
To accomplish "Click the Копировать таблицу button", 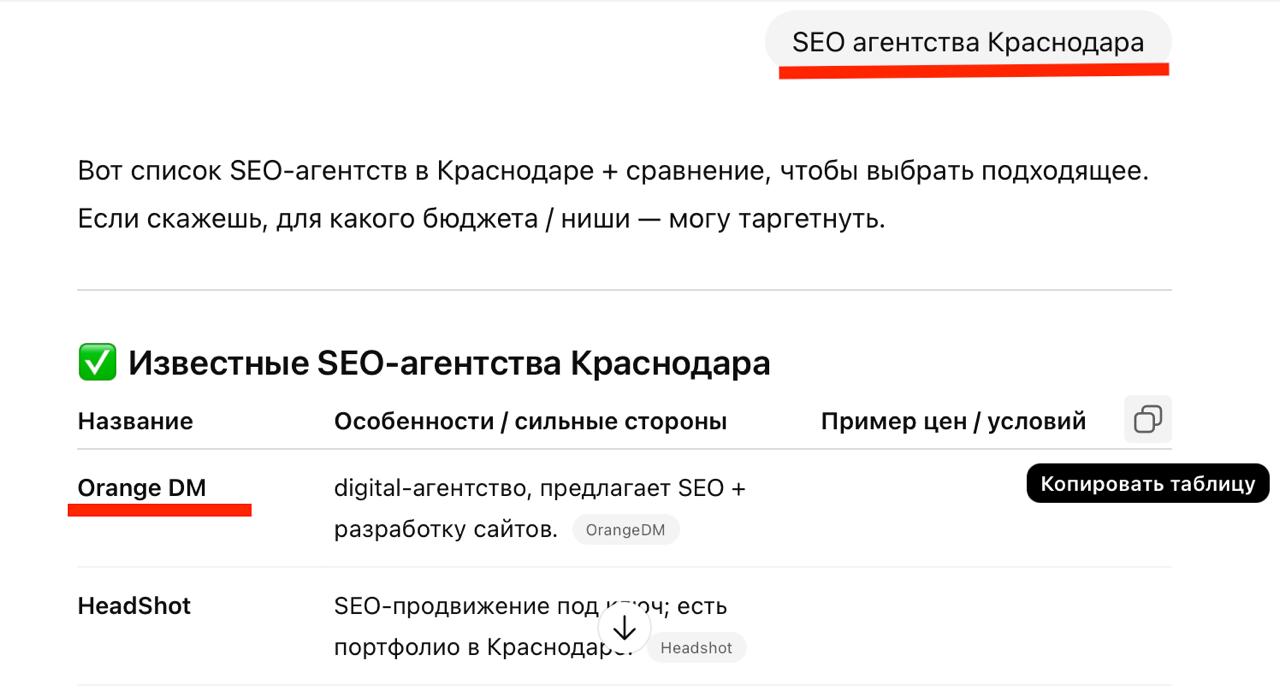I will 1147,483.
